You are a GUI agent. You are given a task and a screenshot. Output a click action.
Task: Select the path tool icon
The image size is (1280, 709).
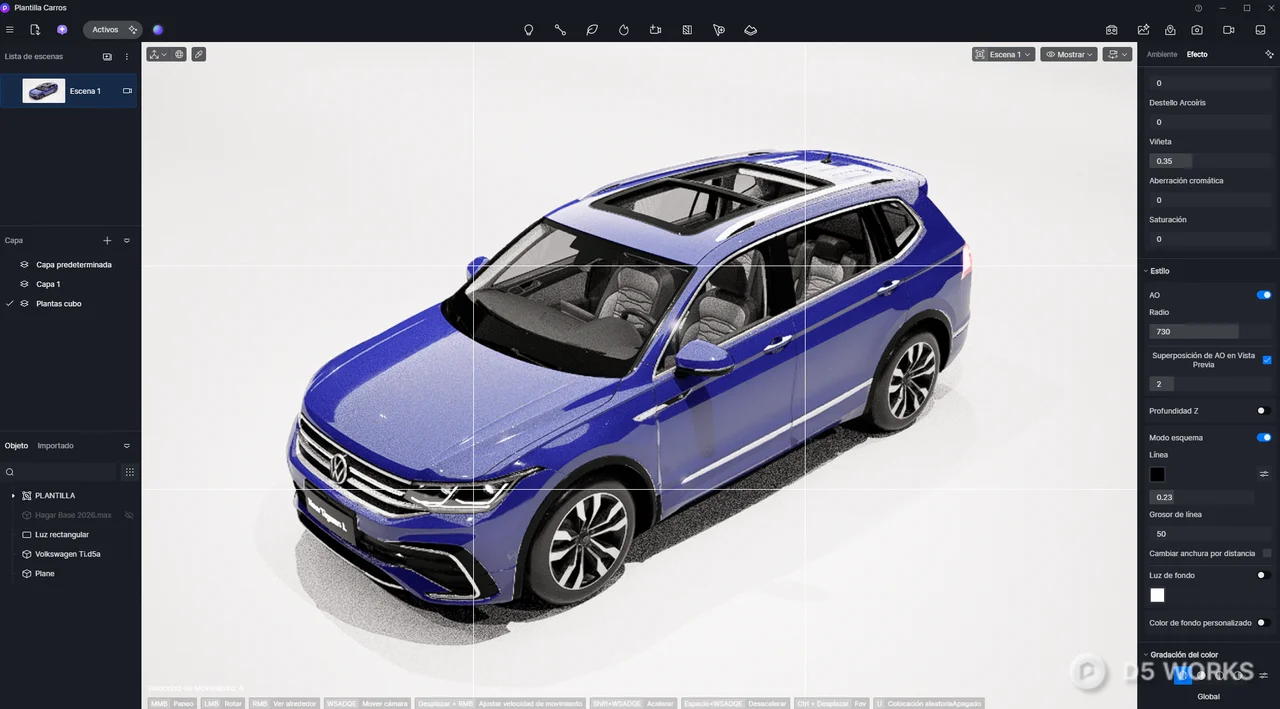click(560, 30)
